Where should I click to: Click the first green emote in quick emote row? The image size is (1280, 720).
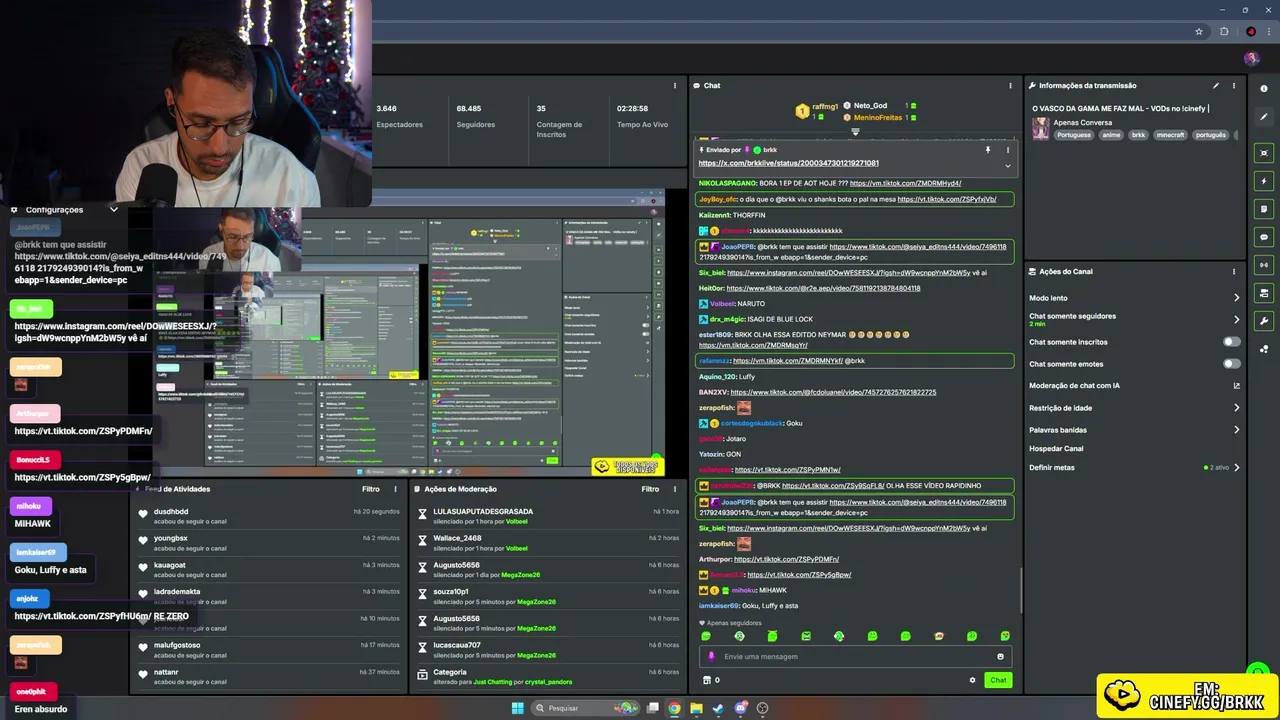706,636
